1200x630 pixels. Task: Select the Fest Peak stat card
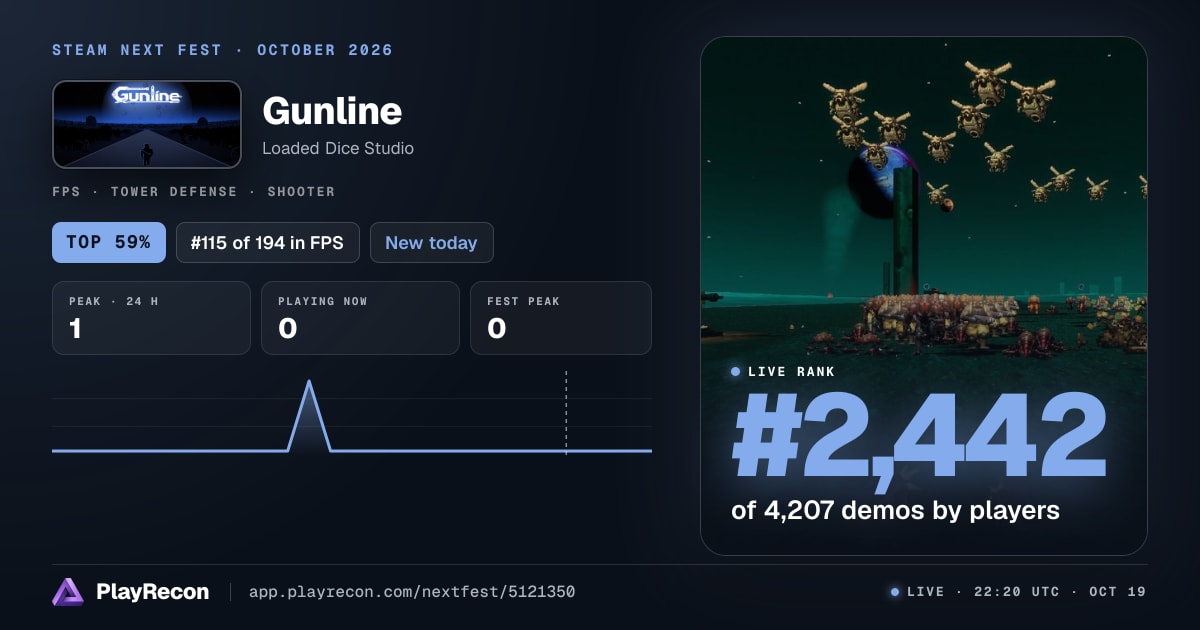[561, 318]
